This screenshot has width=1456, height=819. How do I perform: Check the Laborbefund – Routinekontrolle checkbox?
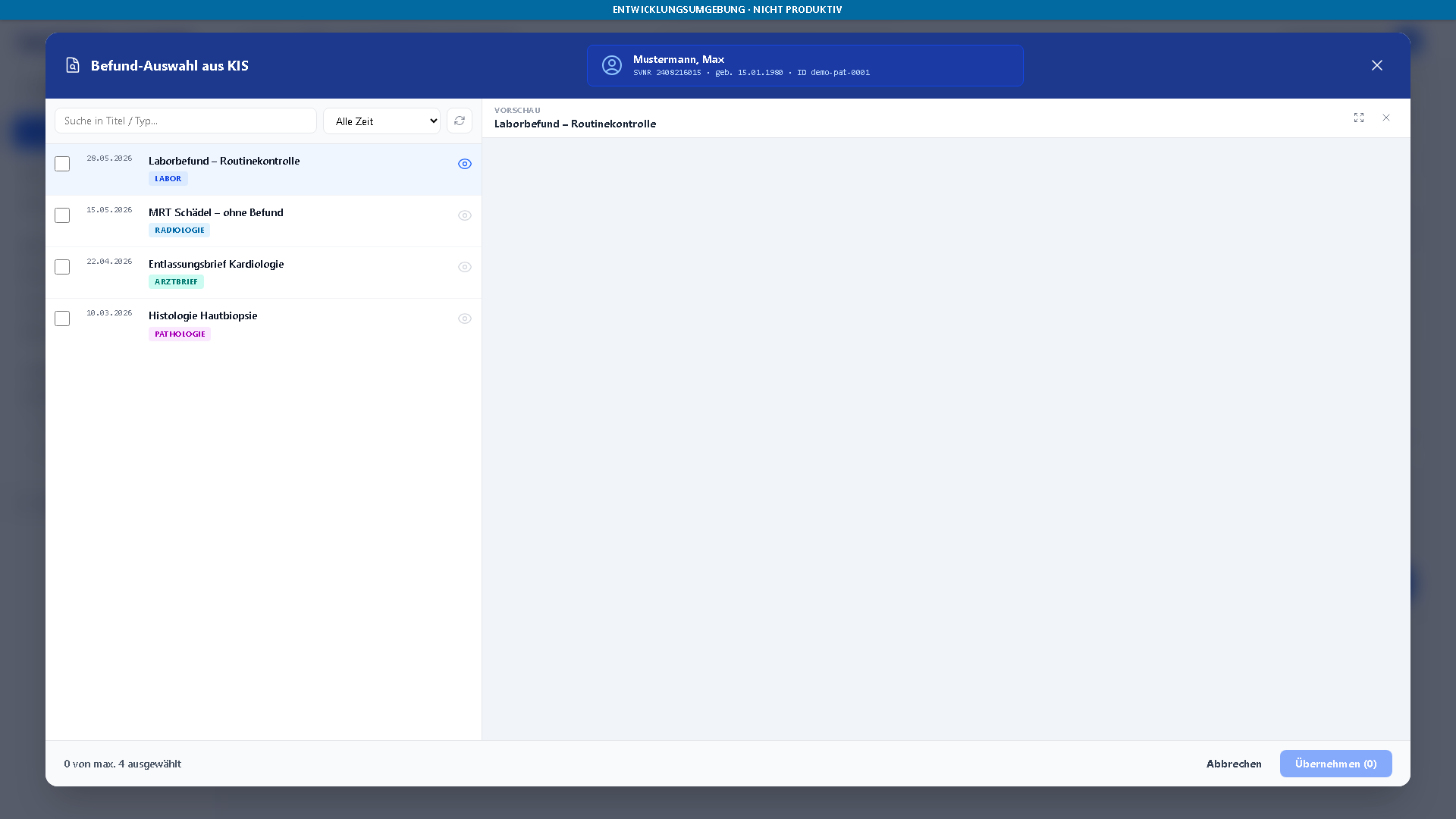point(62,164)
